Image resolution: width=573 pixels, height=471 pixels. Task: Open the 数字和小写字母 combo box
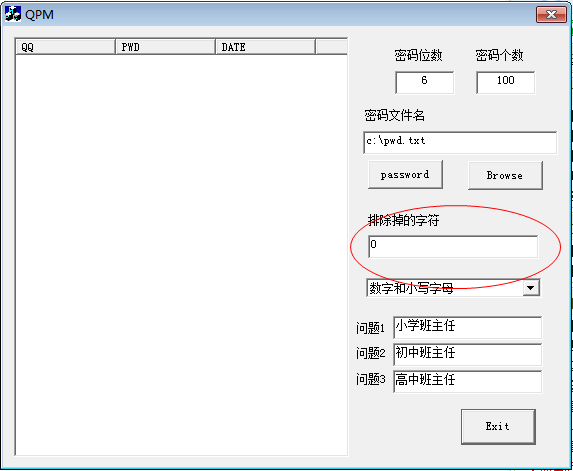tap(453, 288)
